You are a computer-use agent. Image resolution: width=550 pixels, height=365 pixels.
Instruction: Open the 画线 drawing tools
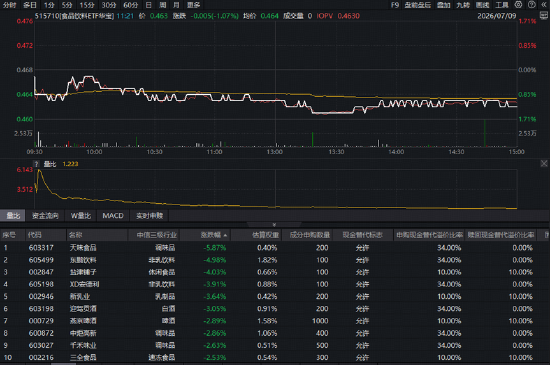click(482, 5)
